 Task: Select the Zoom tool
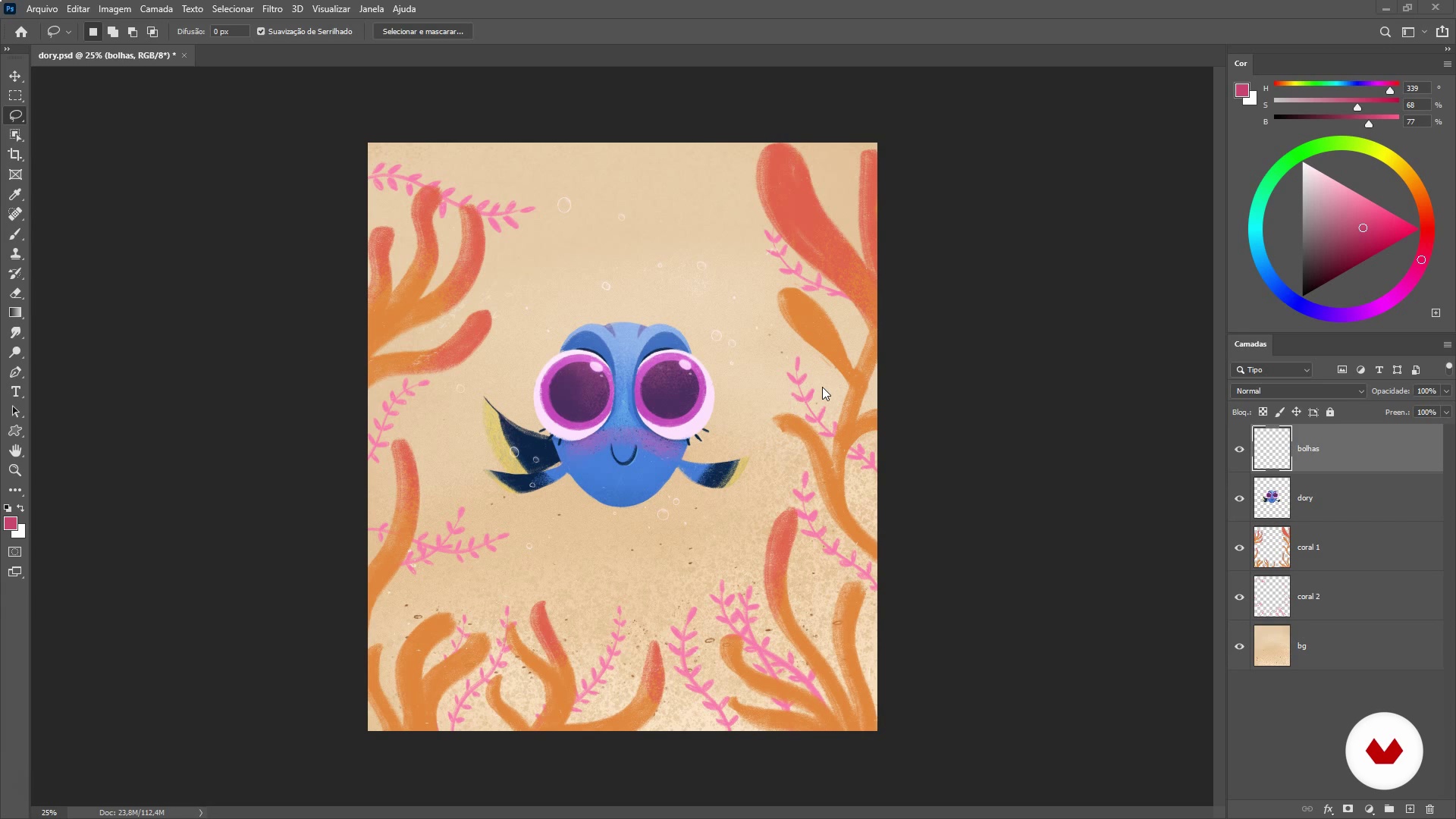tap(15, 471)
